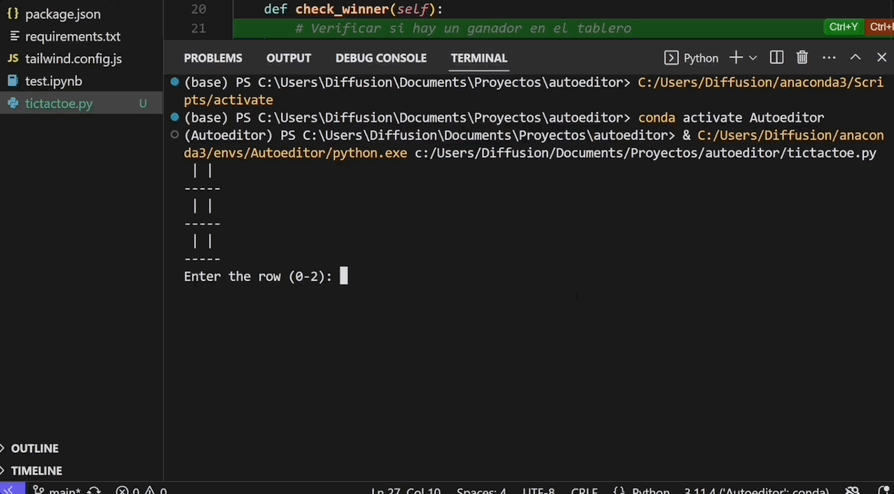Open the OUTPUT tab
Screen dimensions: 894x494
pyautogui.click(x=289, y=58)
